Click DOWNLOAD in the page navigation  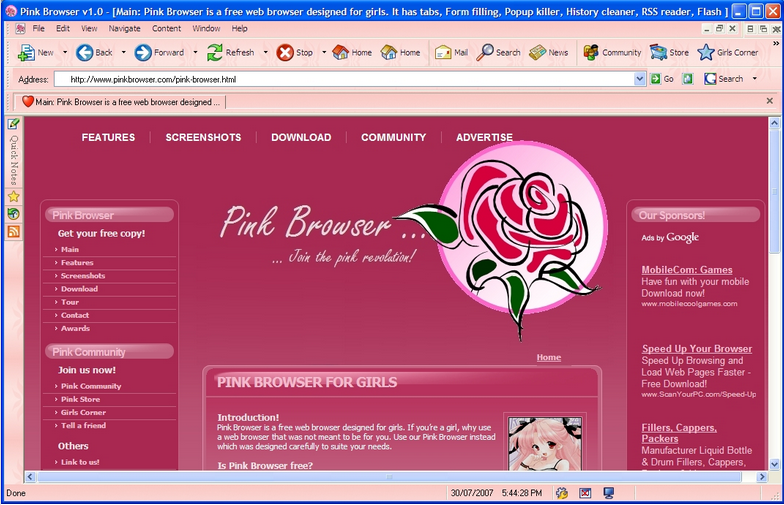[x=301, y=138]
